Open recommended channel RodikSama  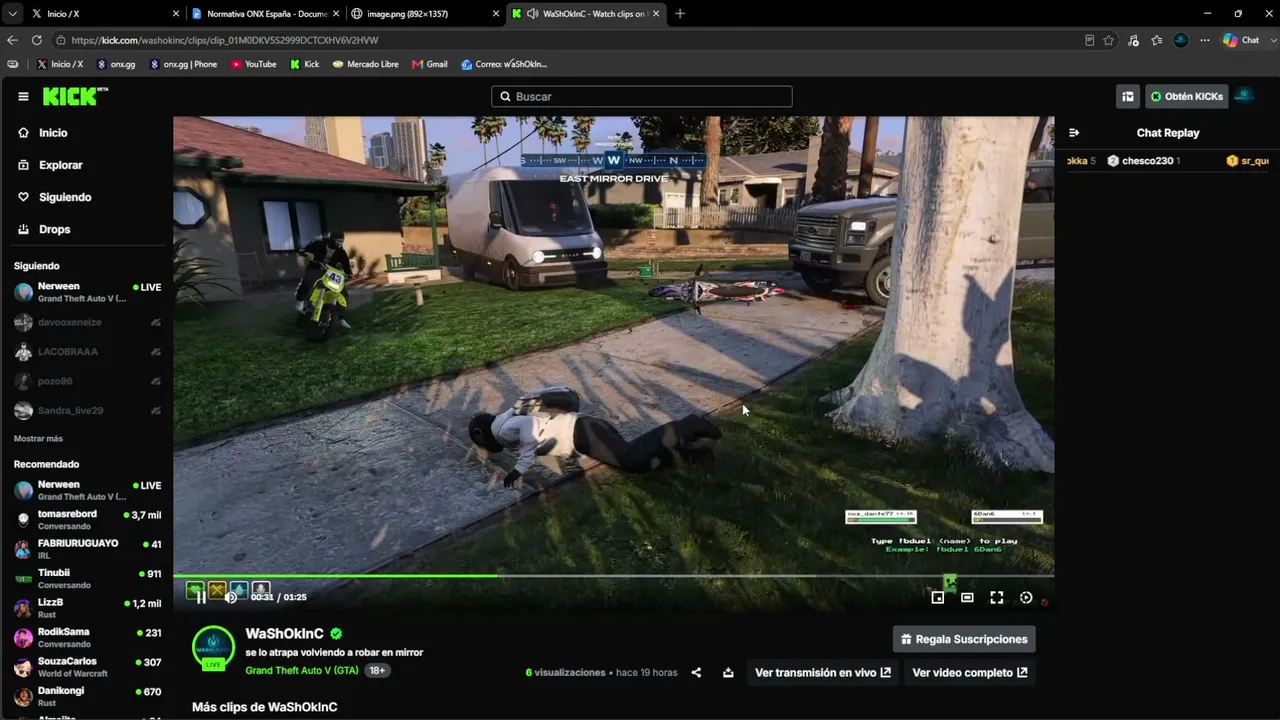pos(88,637)
